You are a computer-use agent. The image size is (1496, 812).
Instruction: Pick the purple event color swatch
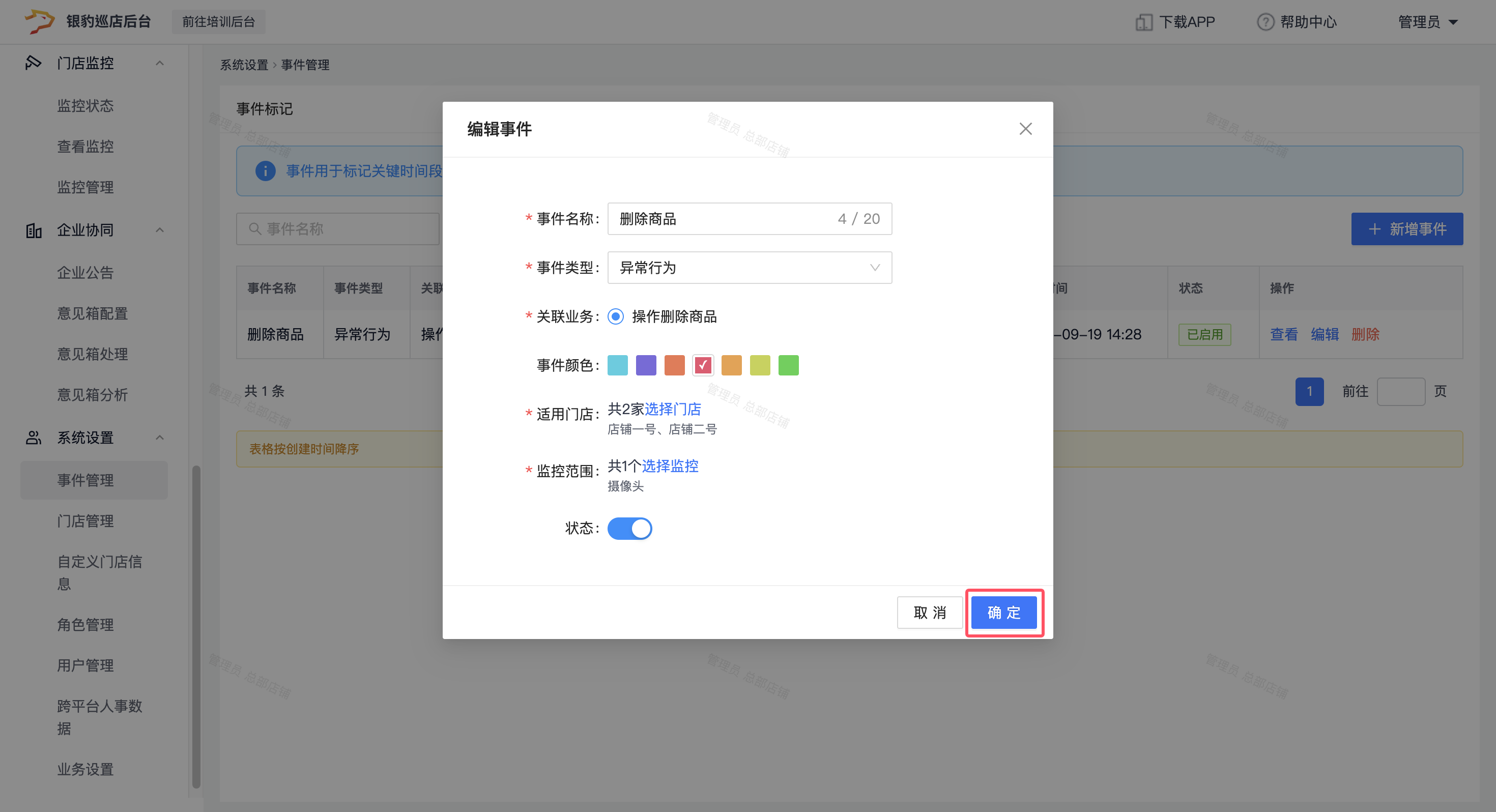coord(646,365)
